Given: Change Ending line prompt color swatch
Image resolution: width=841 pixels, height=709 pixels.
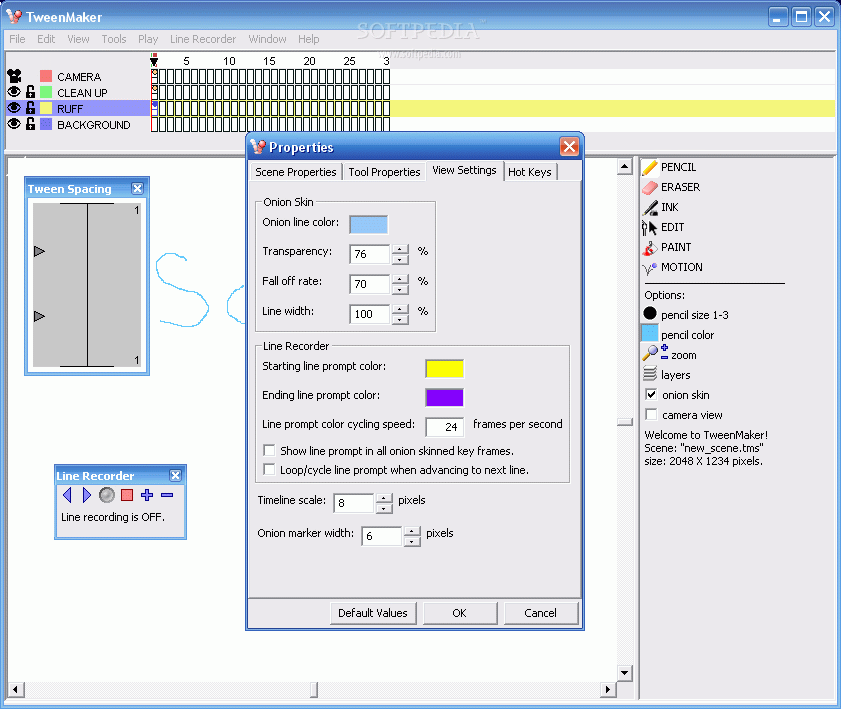Looking at the screenshot, I should 445,398.
